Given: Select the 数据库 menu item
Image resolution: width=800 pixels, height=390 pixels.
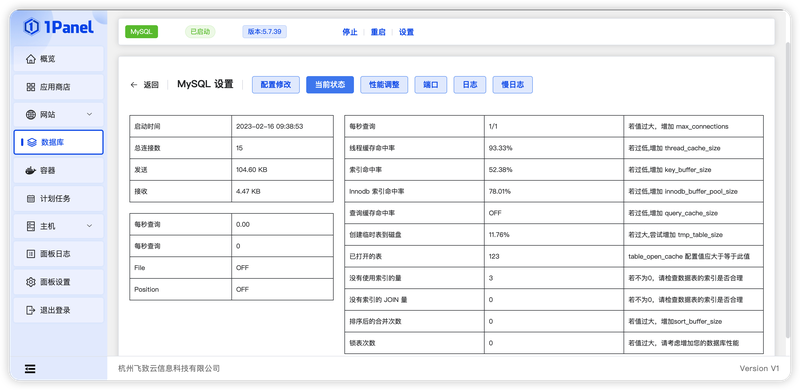Looking at the screenshot, I should coord(59,142).
